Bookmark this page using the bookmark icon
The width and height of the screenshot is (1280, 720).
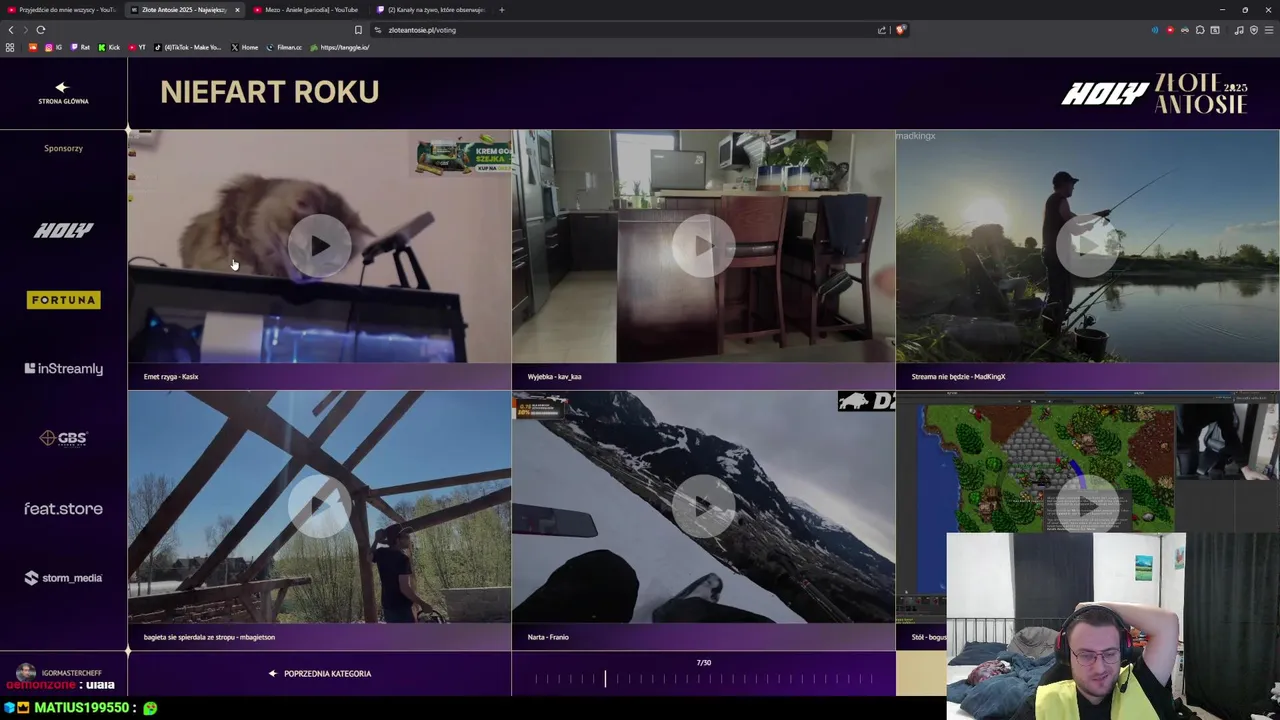tap(358, 30)
